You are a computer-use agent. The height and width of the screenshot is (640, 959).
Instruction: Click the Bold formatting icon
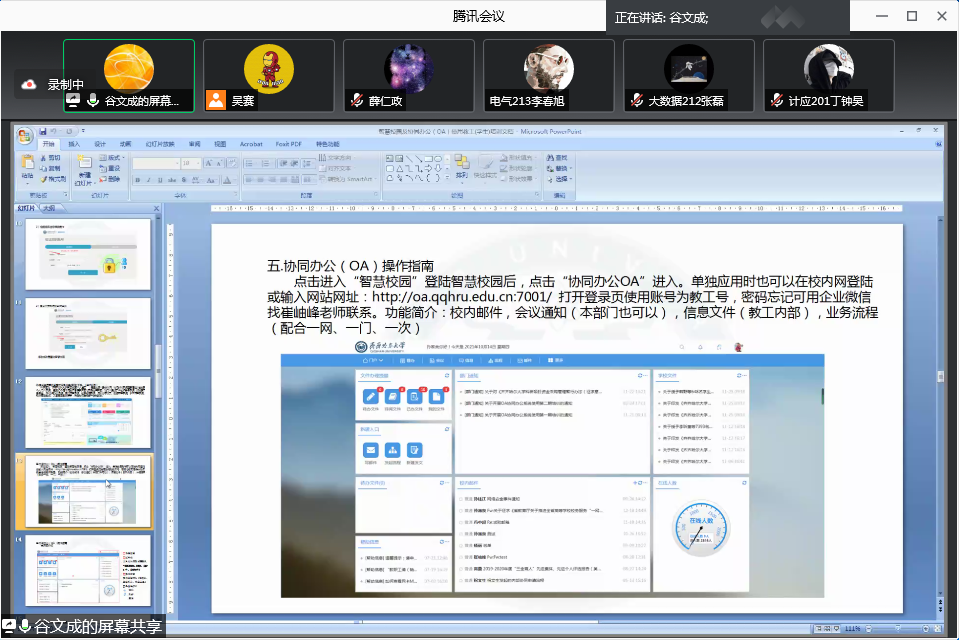(138, 178)
